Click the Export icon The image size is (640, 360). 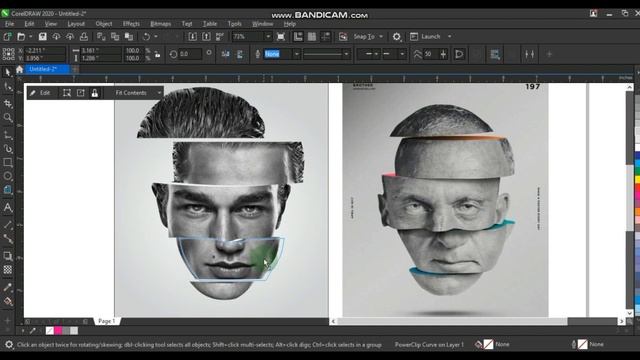[206, 37]
